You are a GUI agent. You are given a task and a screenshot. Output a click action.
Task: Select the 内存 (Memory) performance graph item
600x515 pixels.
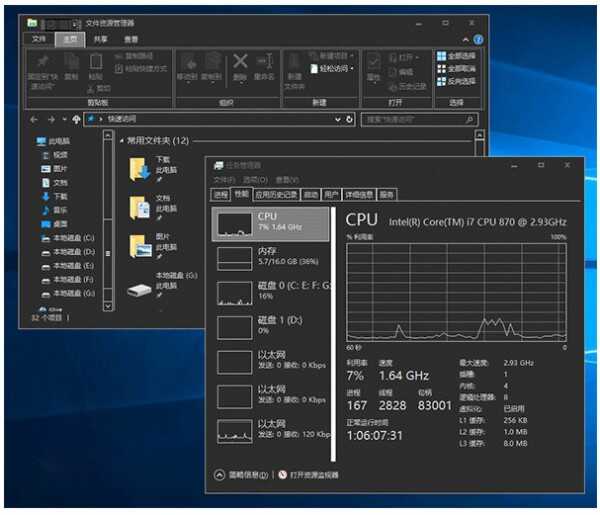(271, 257)
